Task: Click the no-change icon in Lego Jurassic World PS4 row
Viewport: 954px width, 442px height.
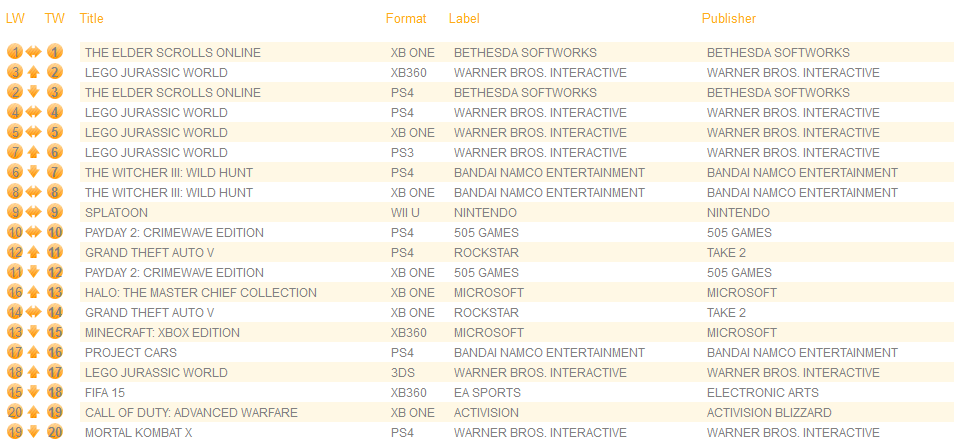Action: point(34,113)
